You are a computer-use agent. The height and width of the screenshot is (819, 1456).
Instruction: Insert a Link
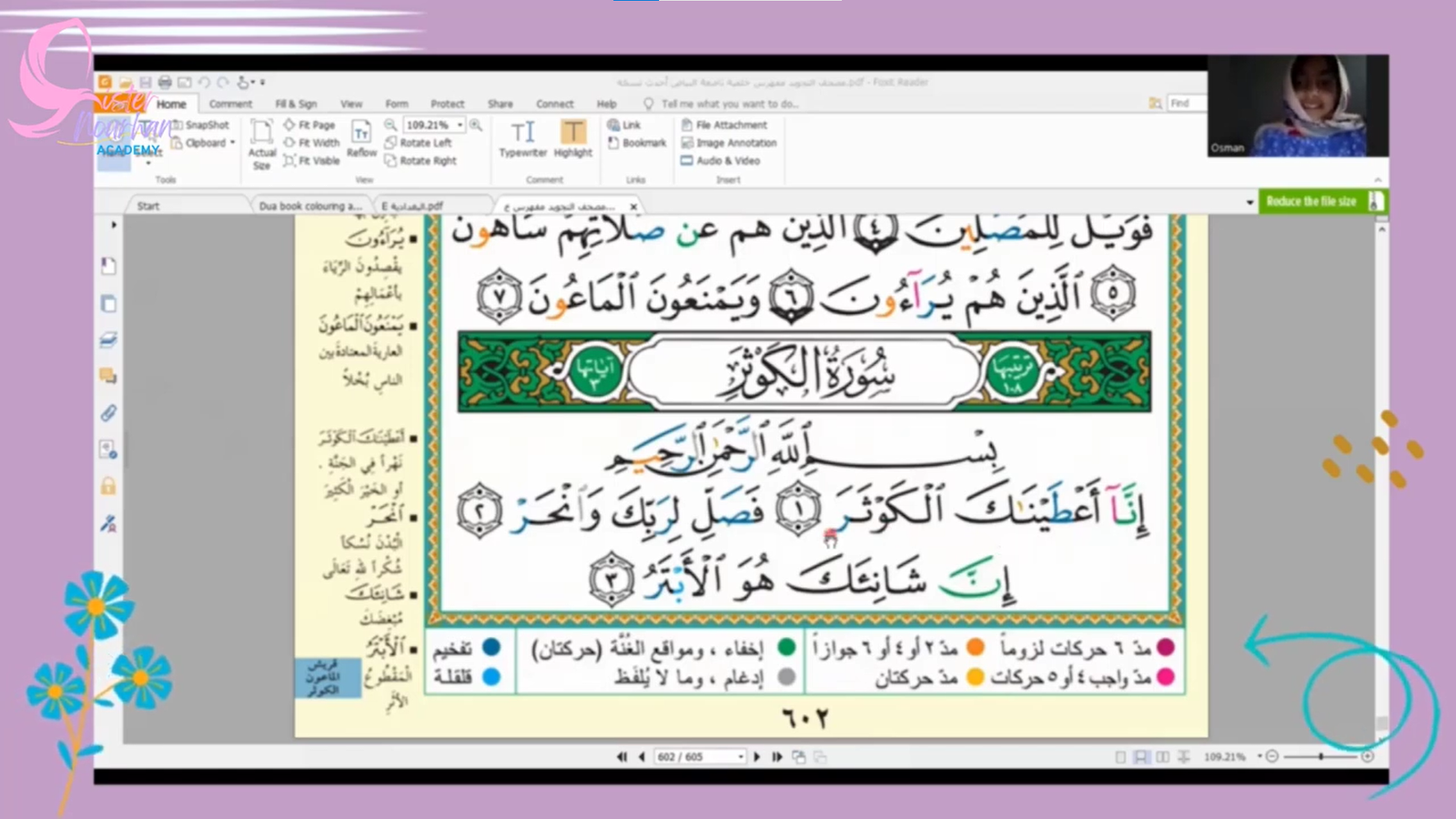point(624,125)
